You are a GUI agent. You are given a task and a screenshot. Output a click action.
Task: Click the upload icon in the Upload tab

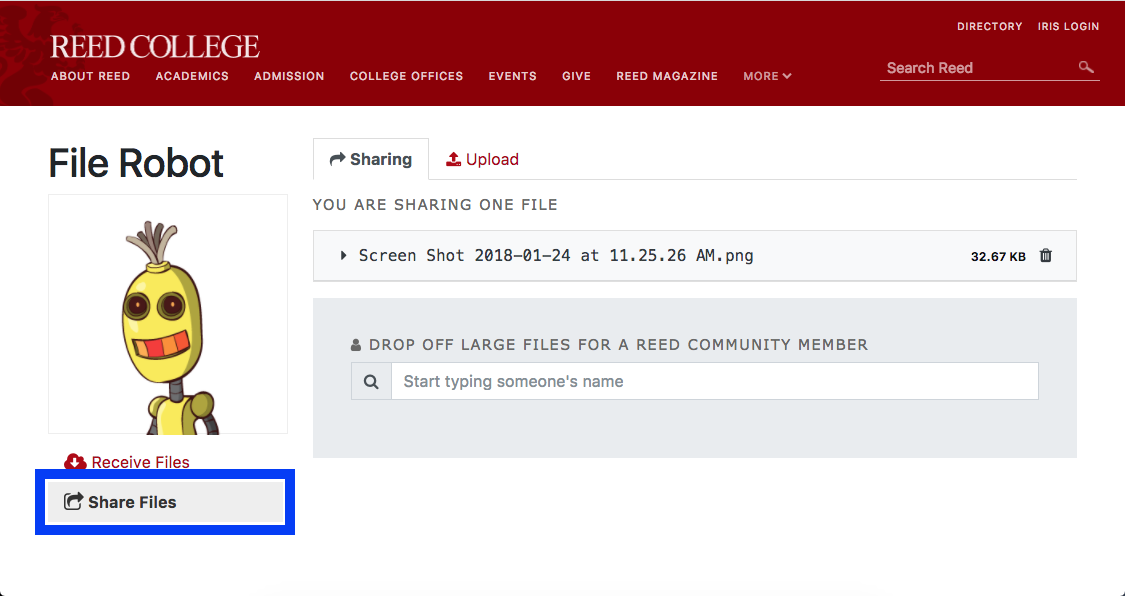click(453, 159)
